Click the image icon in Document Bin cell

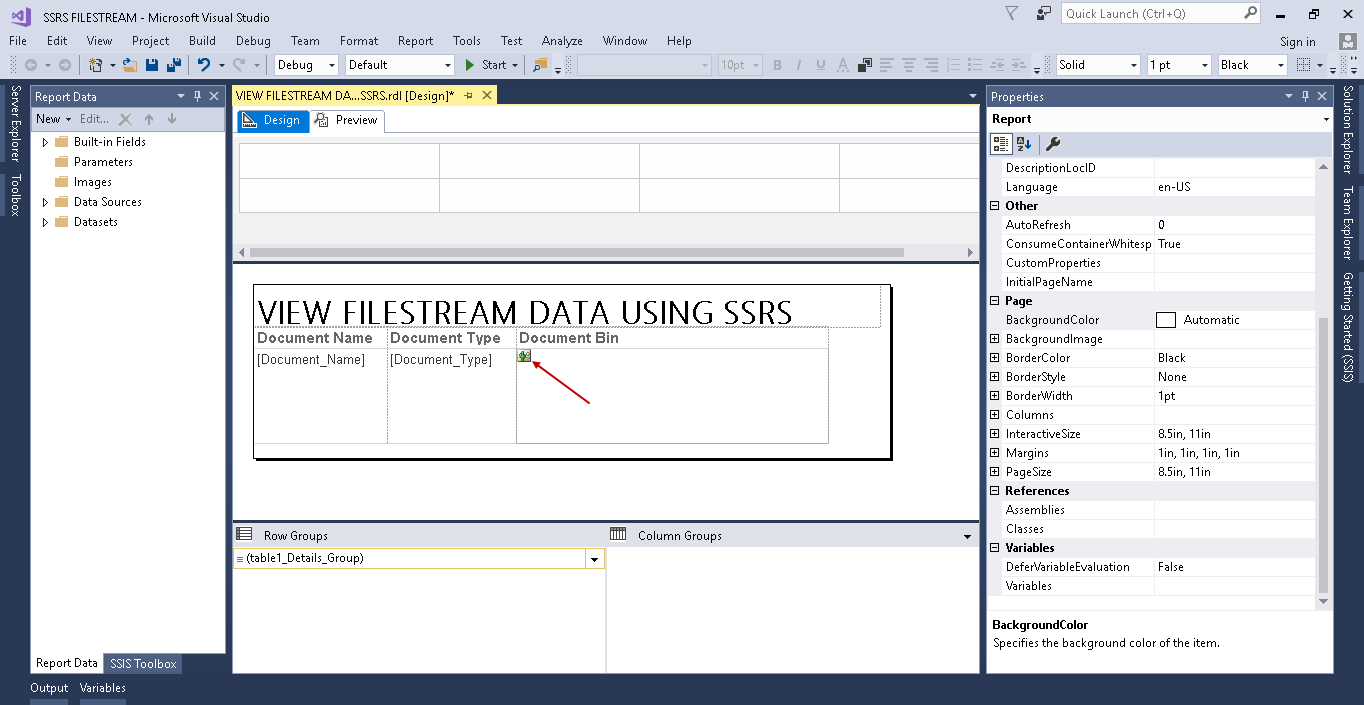point(524,356)
